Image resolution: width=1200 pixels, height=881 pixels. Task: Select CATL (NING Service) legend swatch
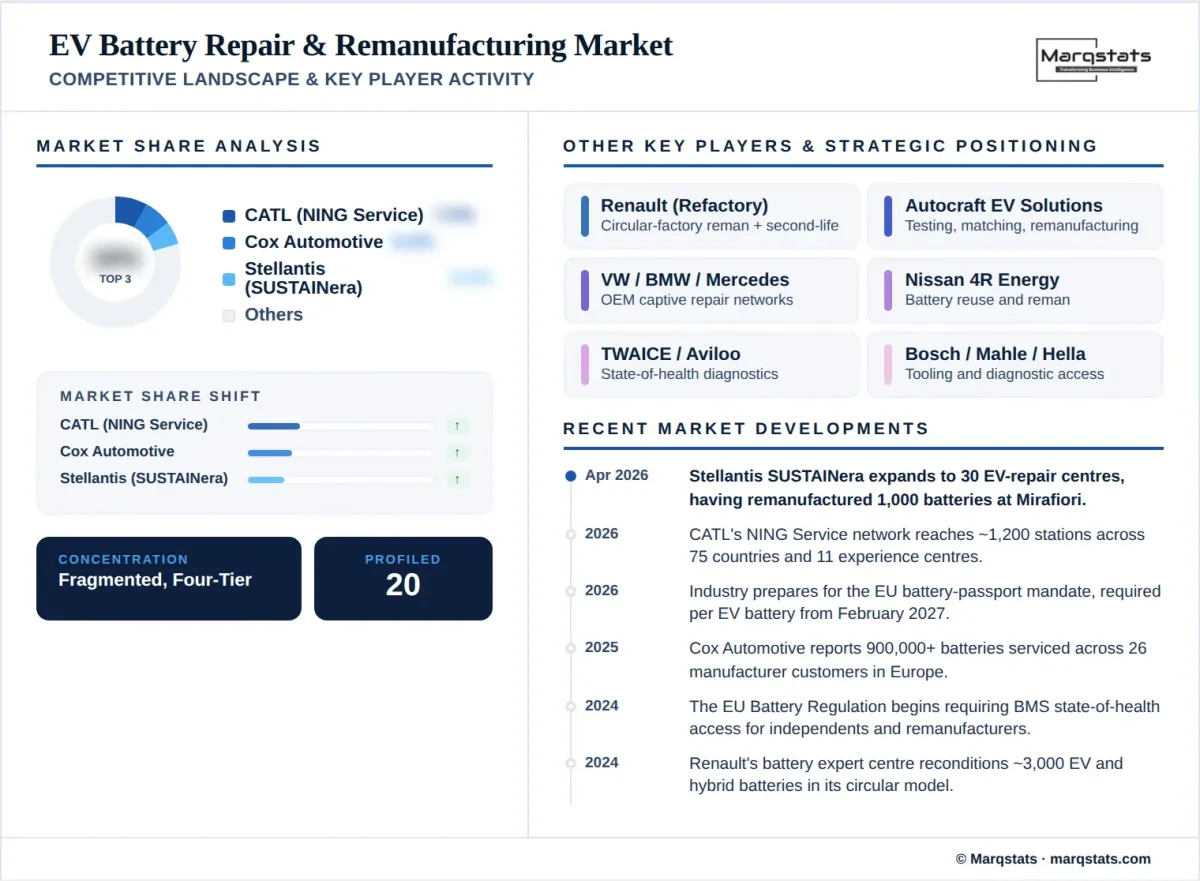[x=229, y=216]
